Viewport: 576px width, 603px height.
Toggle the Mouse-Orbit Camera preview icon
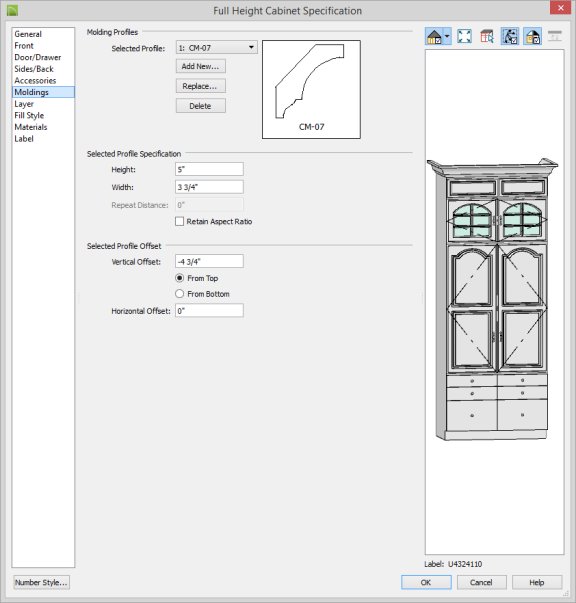[x=510, y=37]
